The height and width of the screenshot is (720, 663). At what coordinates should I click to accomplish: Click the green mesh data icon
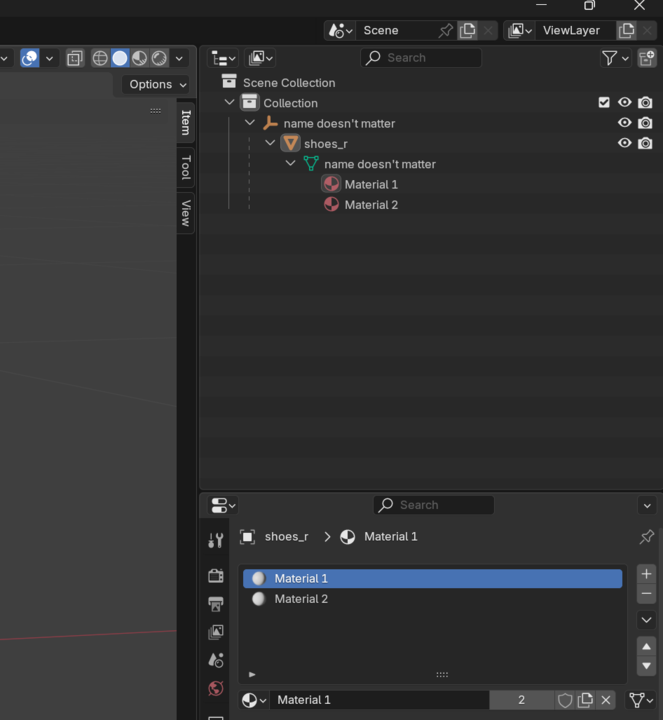coord(311,163)
